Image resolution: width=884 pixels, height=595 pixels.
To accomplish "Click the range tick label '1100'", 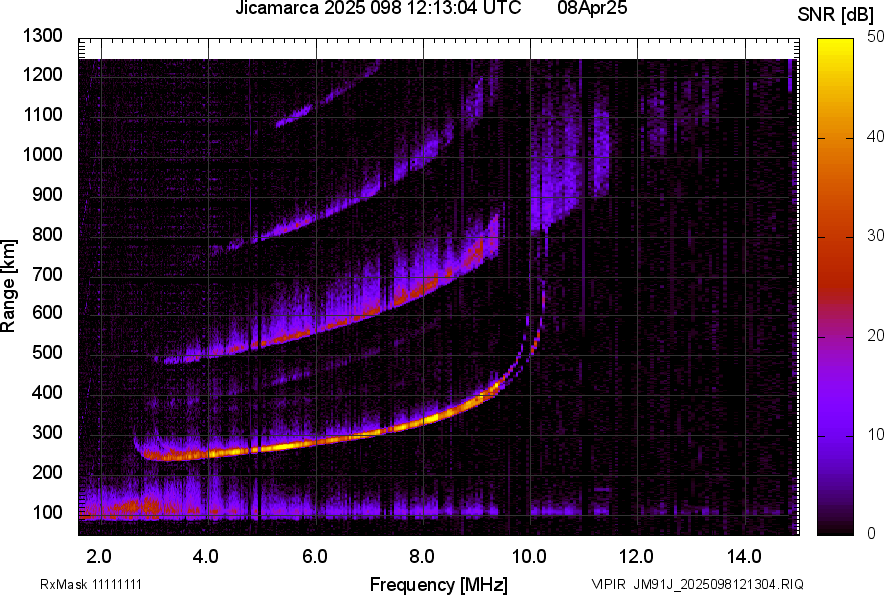I will pyautogui.click(x=42, y=114).
